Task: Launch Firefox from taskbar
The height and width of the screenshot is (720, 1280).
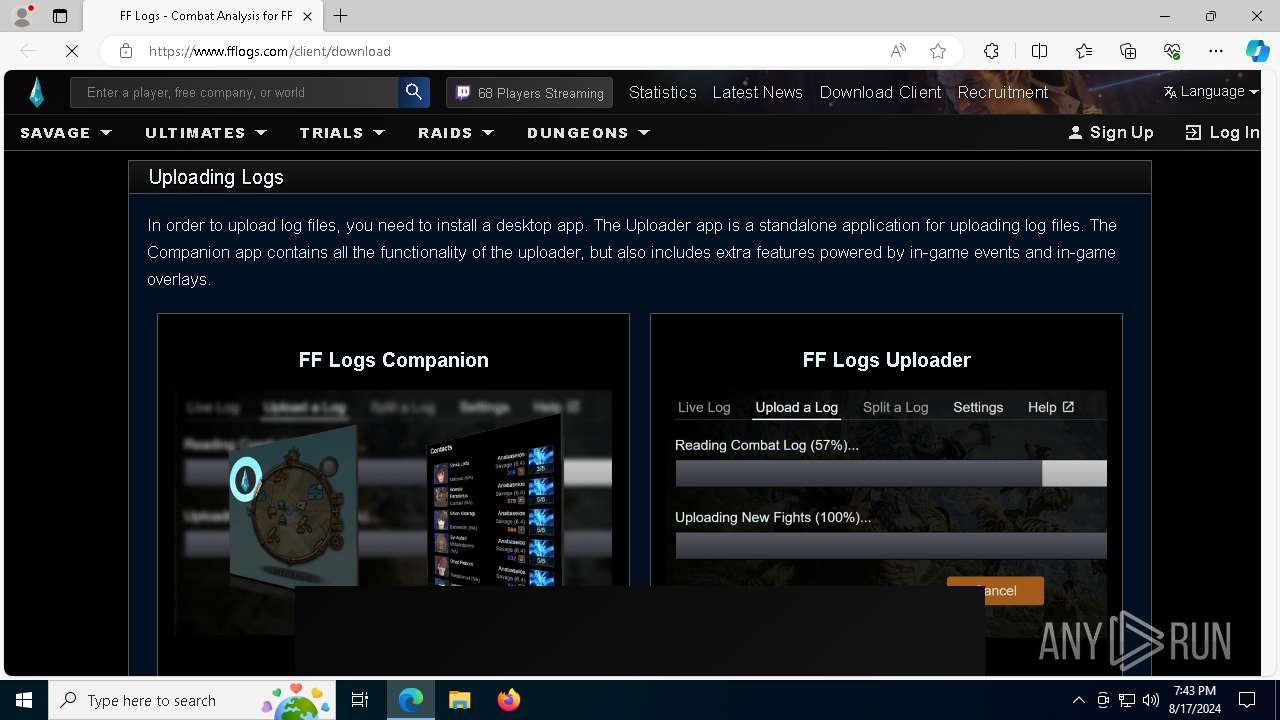Action: coord(509,700)
